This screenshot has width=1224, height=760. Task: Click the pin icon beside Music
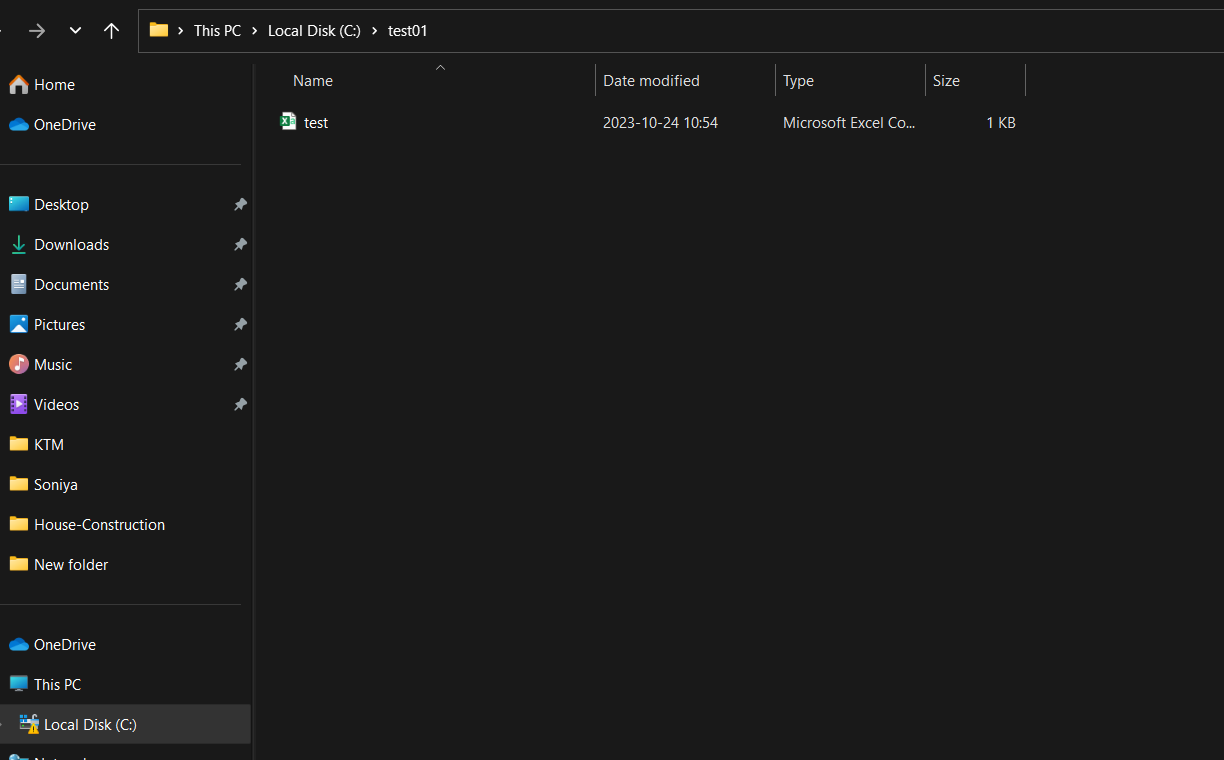[240, 365]
